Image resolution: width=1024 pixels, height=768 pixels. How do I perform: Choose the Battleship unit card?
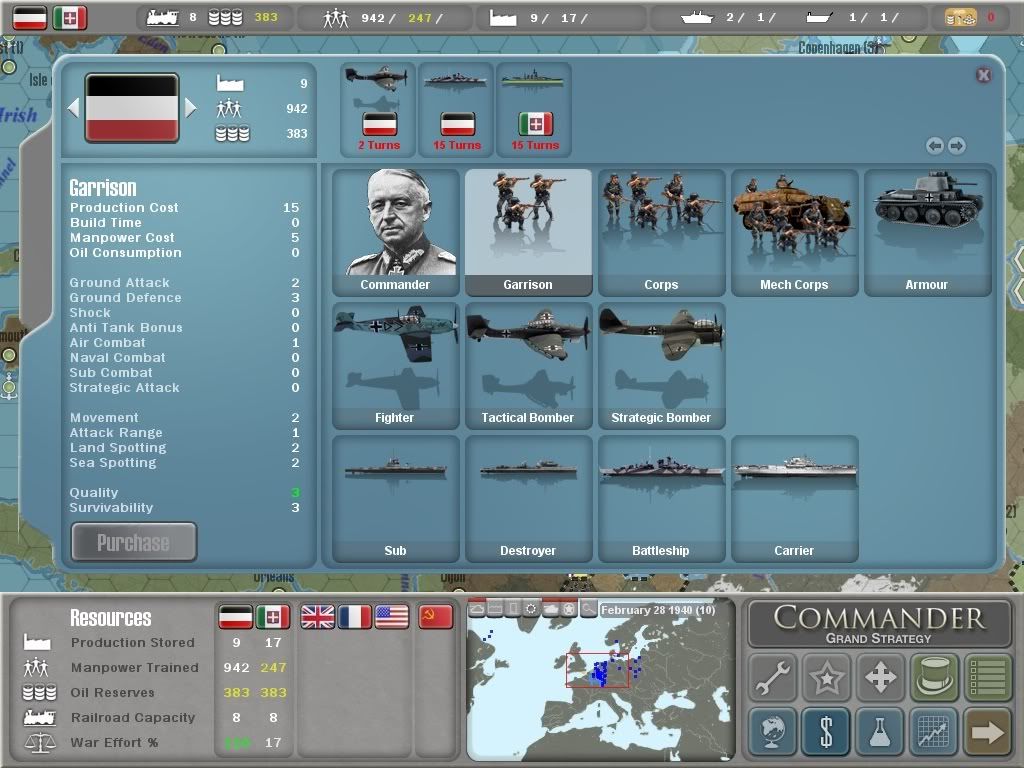662,499
